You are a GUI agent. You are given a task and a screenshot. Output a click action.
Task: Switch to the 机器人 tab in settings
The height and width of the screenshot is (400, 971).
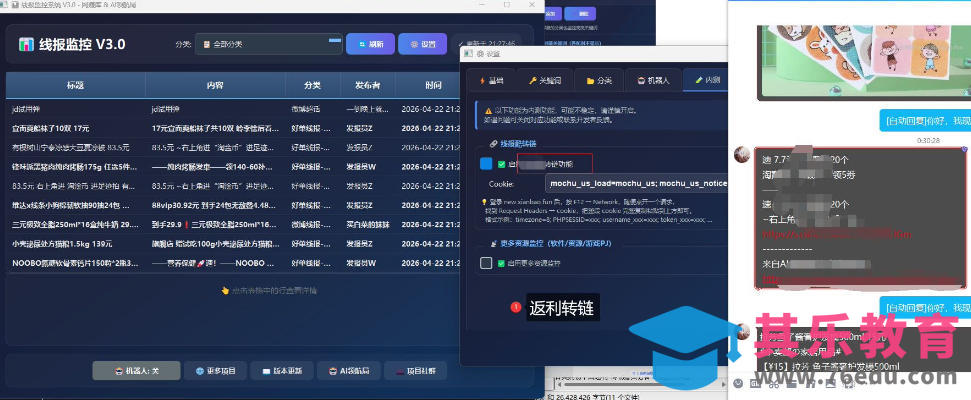pyautogui.click(x=653, y=80)
